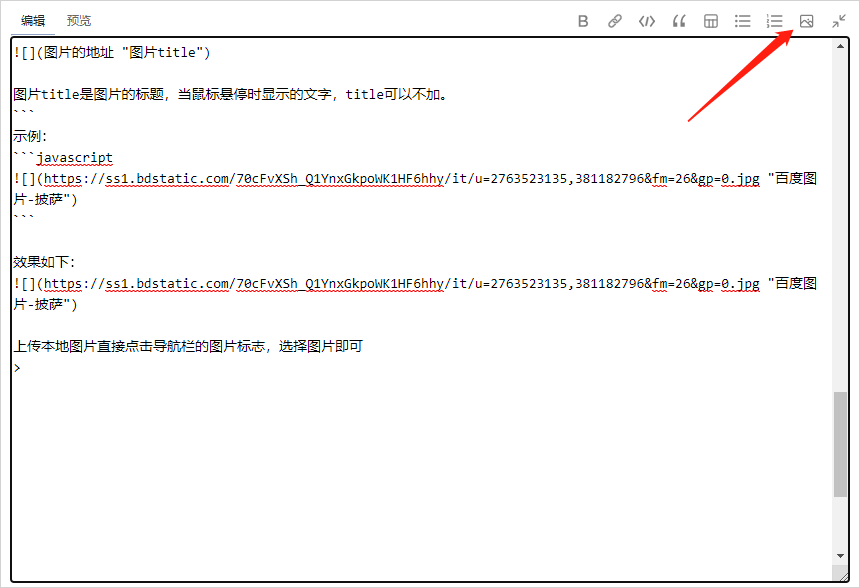Viewport: 860px width, 588px height.
Task: Click the vertical scrollbar thumb
Action: (840, 444)
